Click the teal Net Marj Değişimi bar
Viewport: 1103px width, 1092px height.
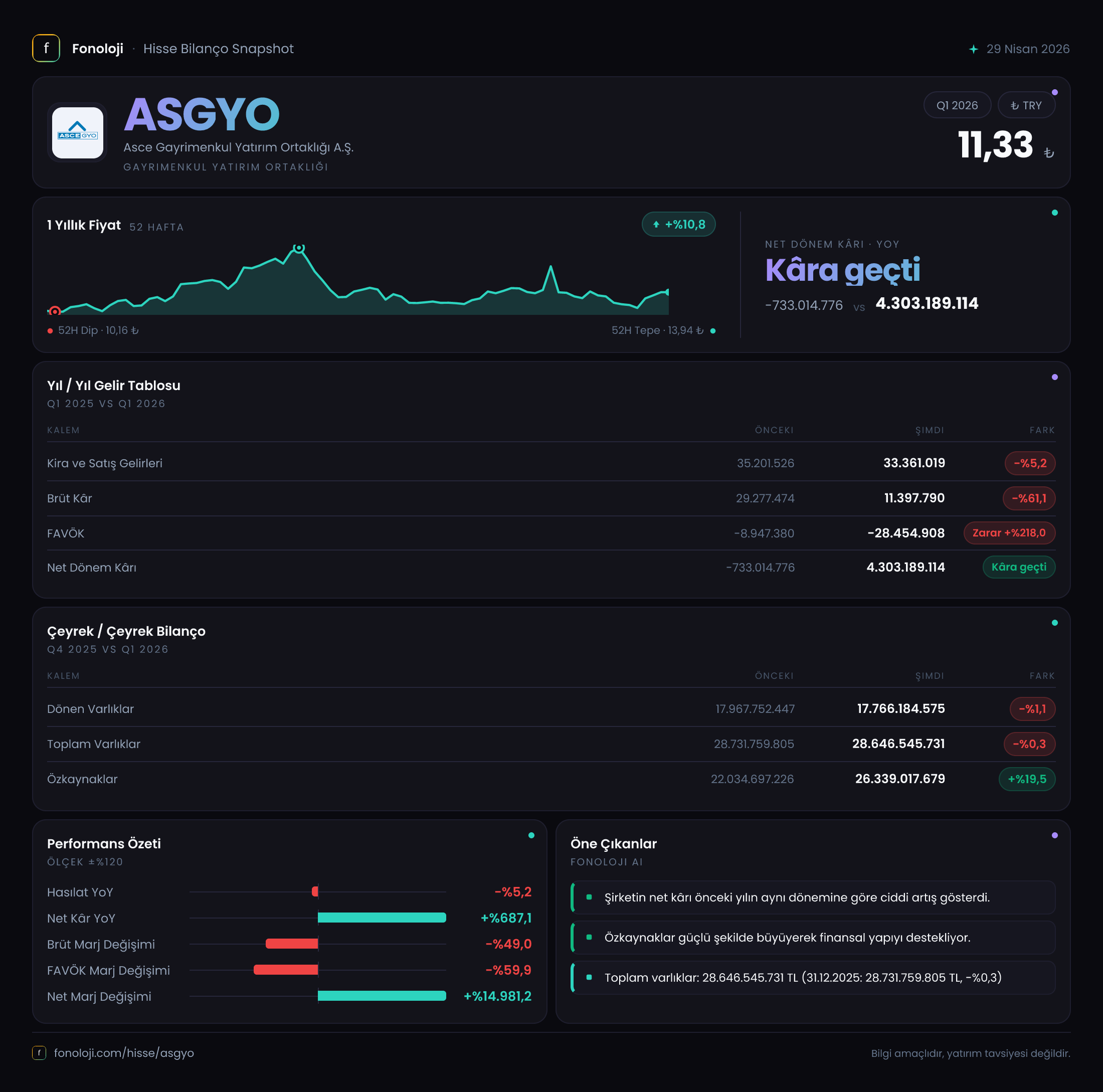tap(382, 996)
